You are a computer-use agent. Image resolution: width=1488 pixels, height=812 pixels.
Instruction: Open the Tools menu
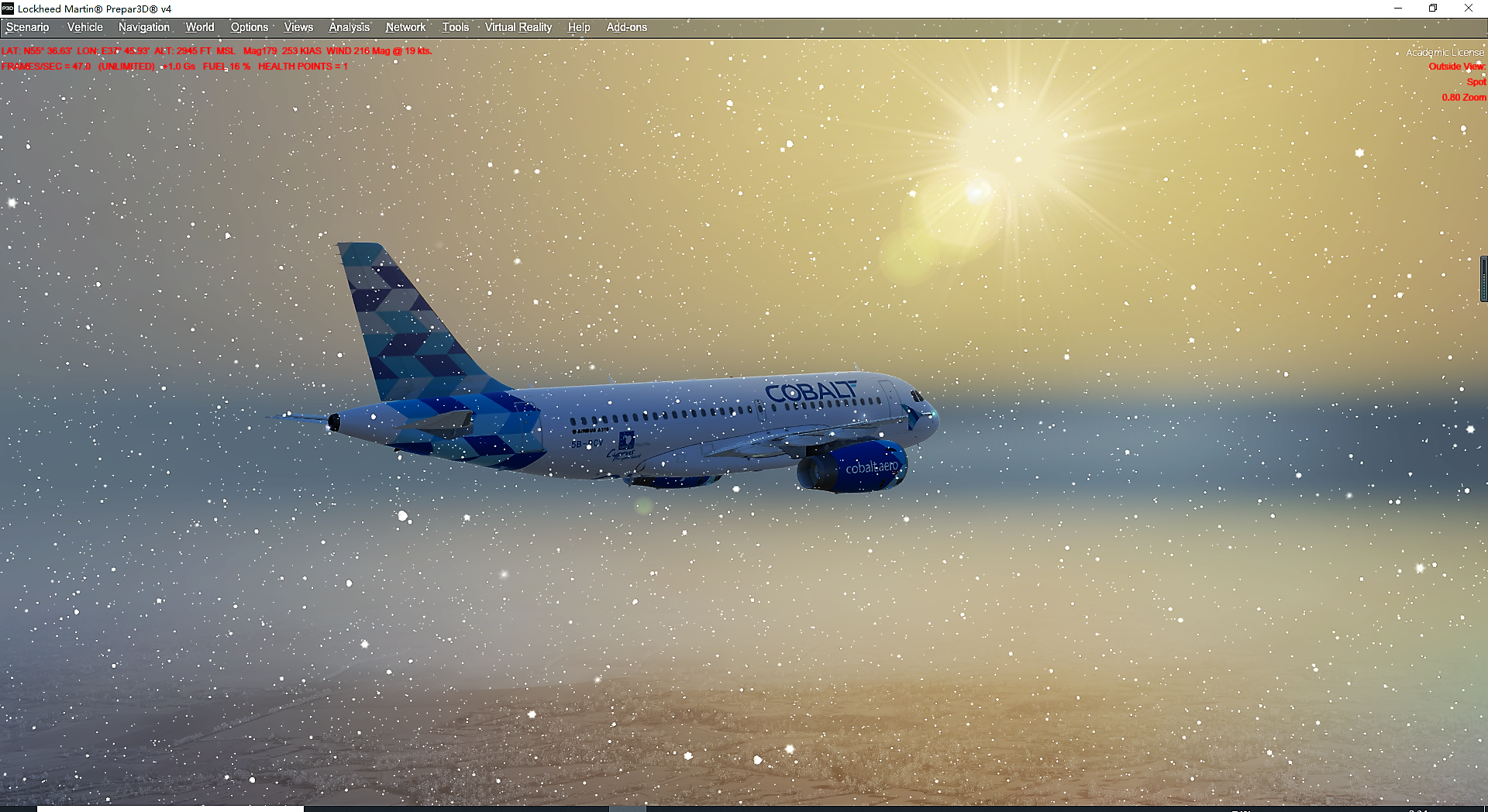[x=456, y=27]
